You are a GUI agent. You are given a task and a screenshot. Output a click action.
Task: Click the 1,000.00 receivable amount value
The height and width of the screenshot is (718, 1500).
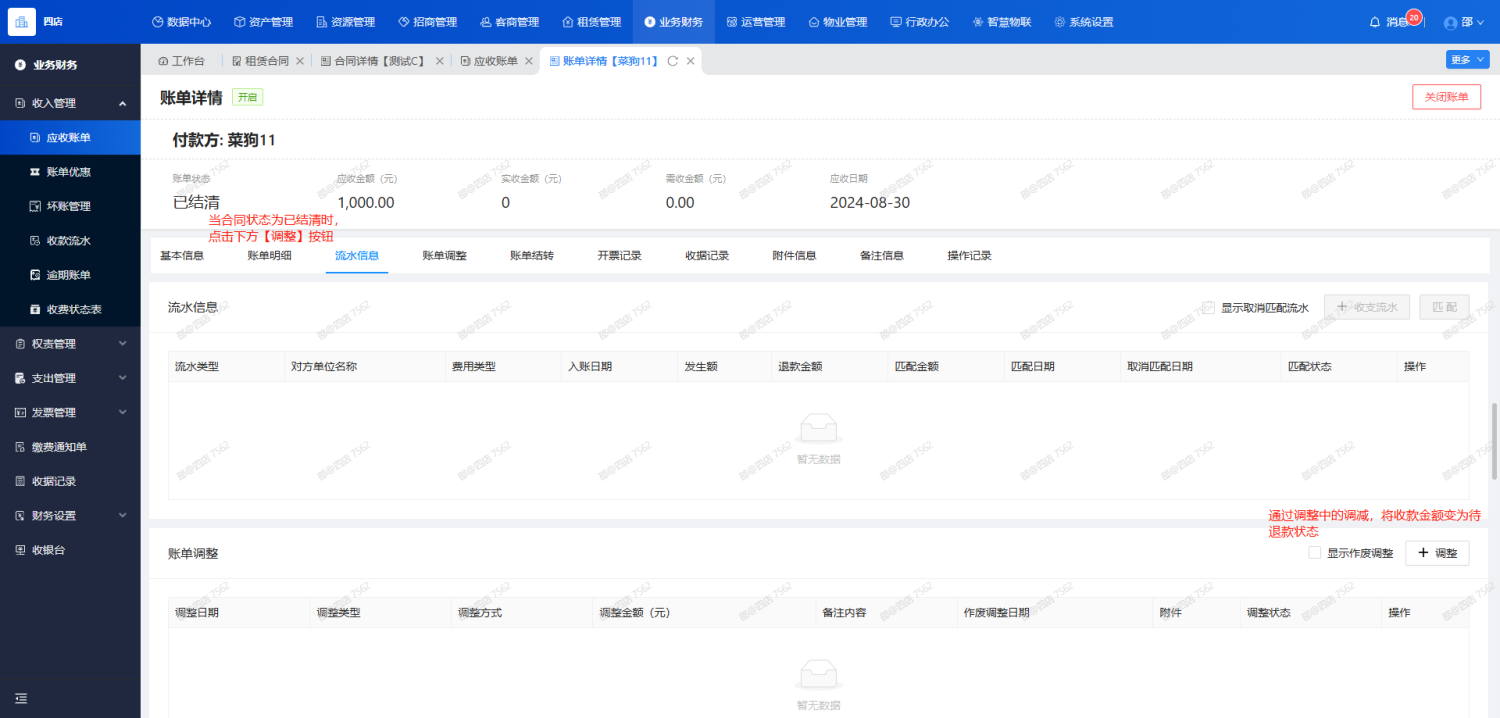click(x=366, y=203)
